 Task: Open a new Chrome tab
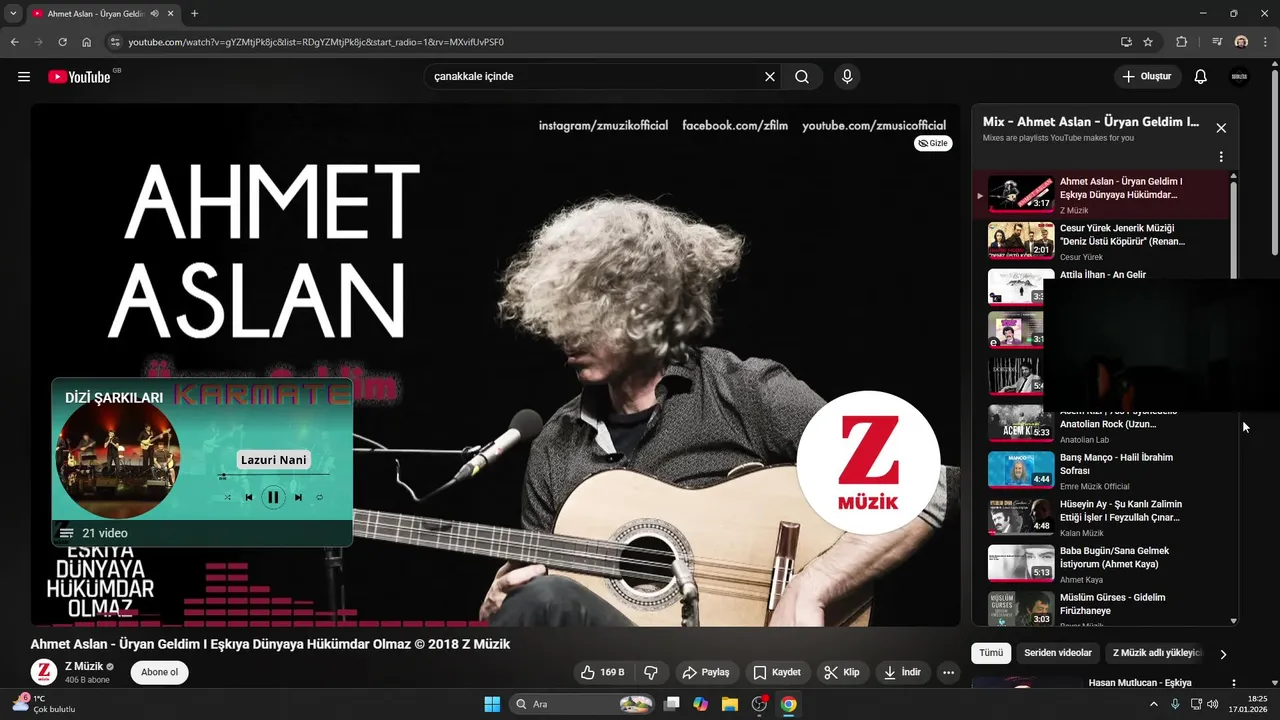tap(194, 13)
